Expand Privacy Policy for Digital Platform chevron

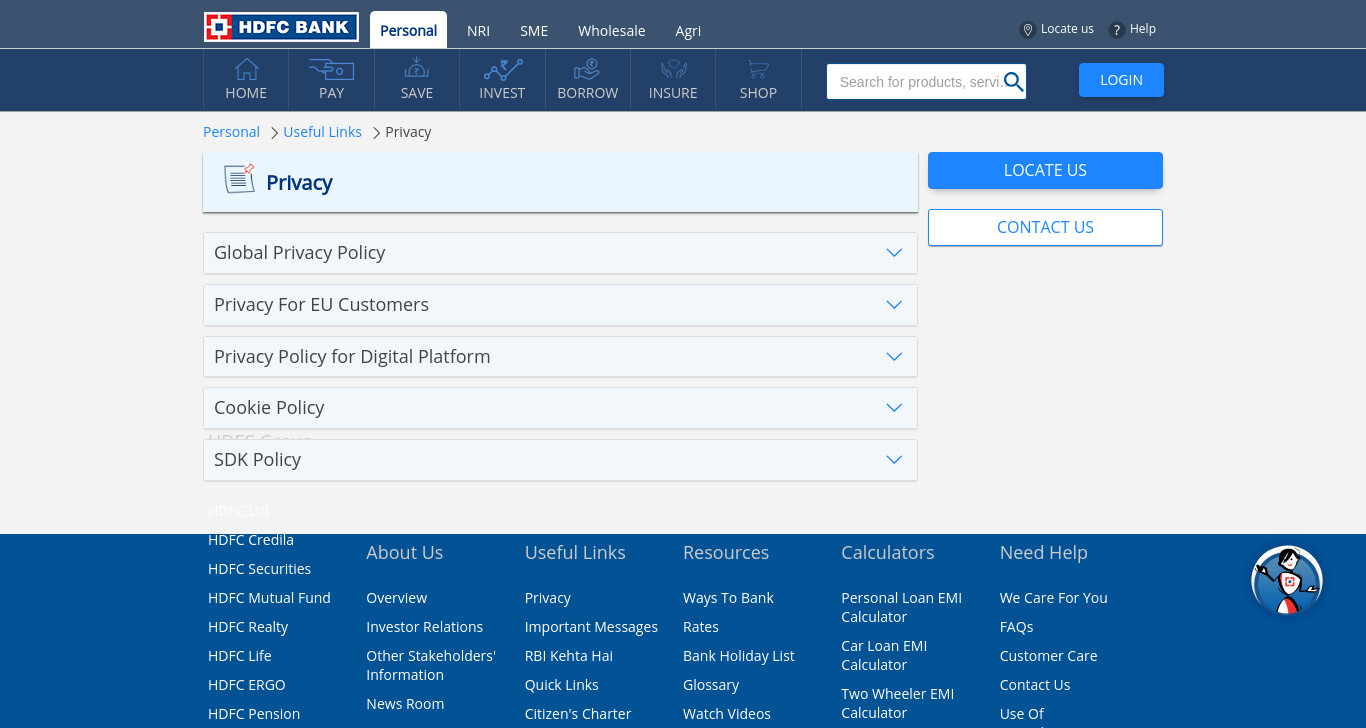(x=894, y=357)
